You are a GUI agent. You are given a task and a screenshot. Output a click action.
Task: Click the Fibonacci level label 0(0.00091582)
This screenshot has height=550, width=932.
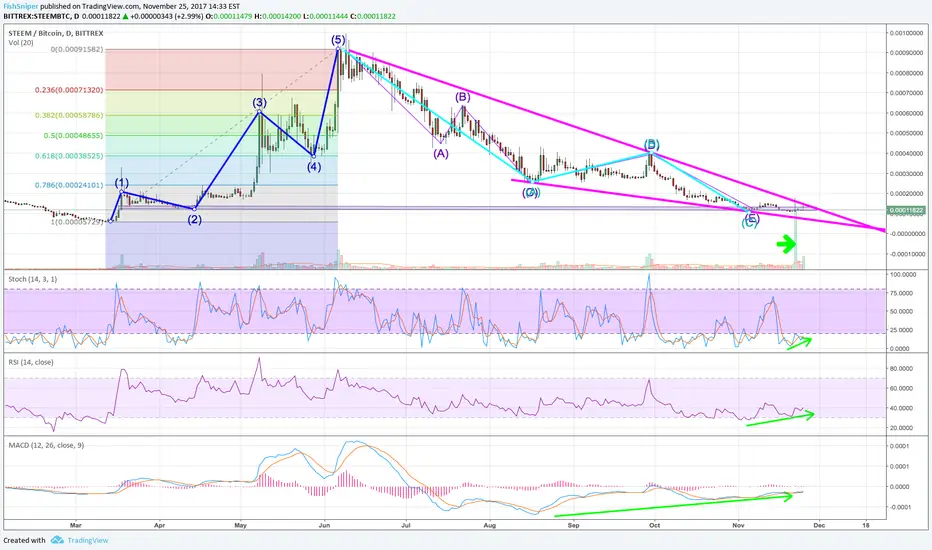[x=77, y=49]
